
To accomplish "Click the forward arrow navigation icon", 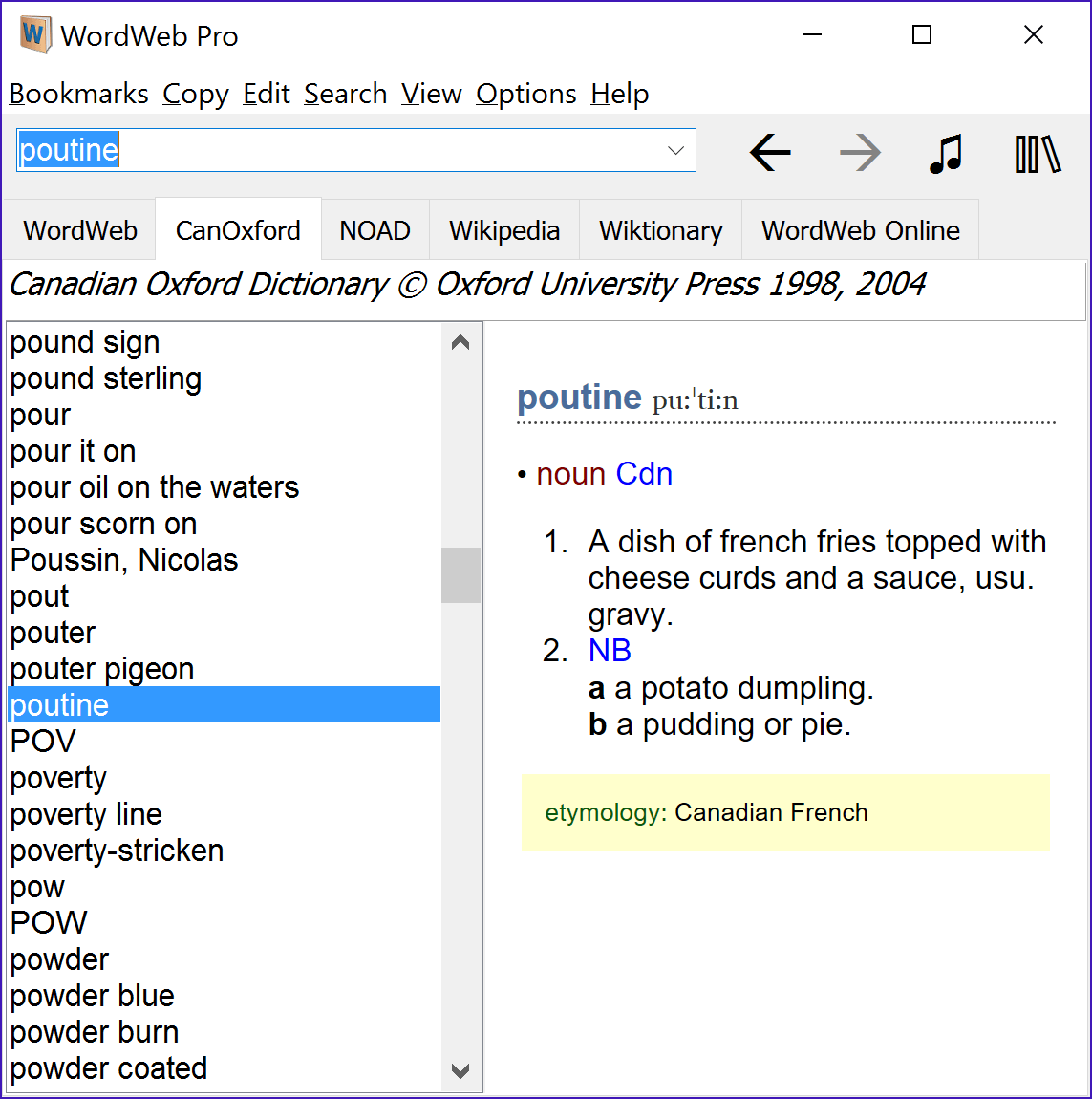I will pyautogui.click(x=860, y=152).
